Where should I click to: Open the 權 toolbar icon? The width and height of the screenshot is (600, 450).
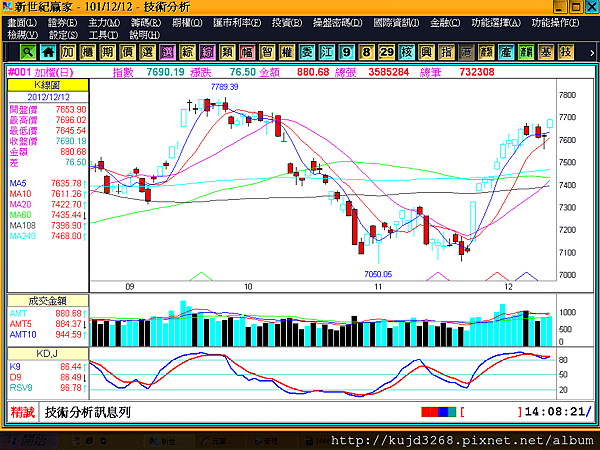click(x=287, y=52)
